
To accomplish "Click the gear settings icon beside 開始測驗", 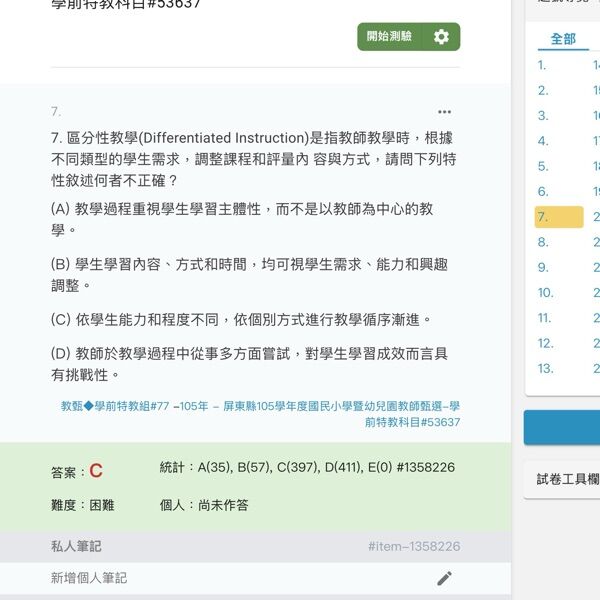I will [x=441, y=37].
